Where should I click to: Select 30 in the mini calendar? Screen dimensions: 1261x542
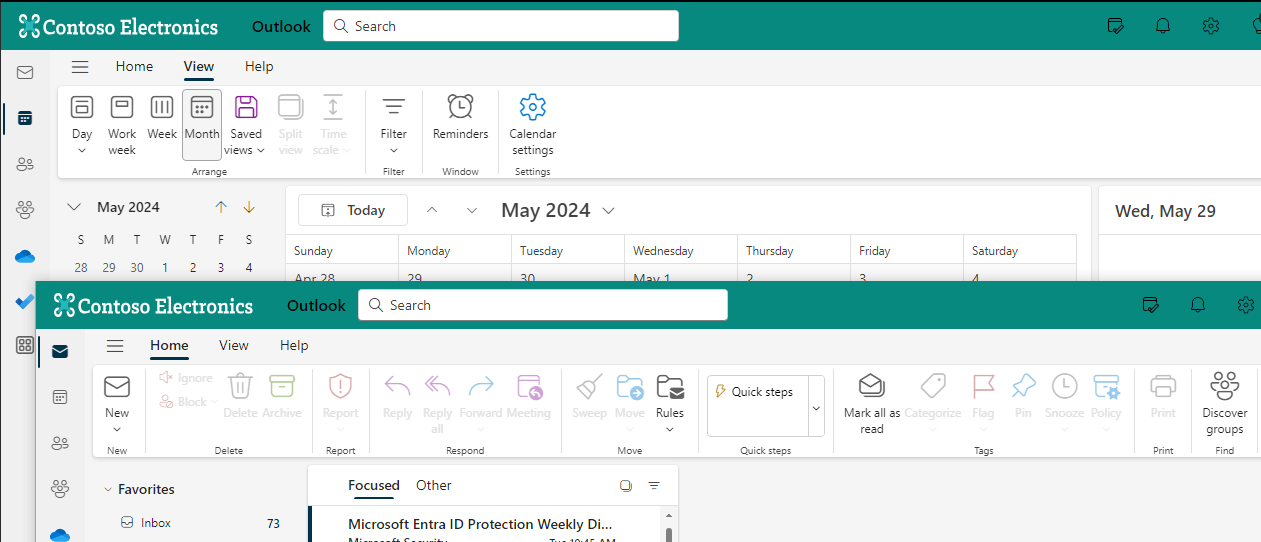point(137,267)
